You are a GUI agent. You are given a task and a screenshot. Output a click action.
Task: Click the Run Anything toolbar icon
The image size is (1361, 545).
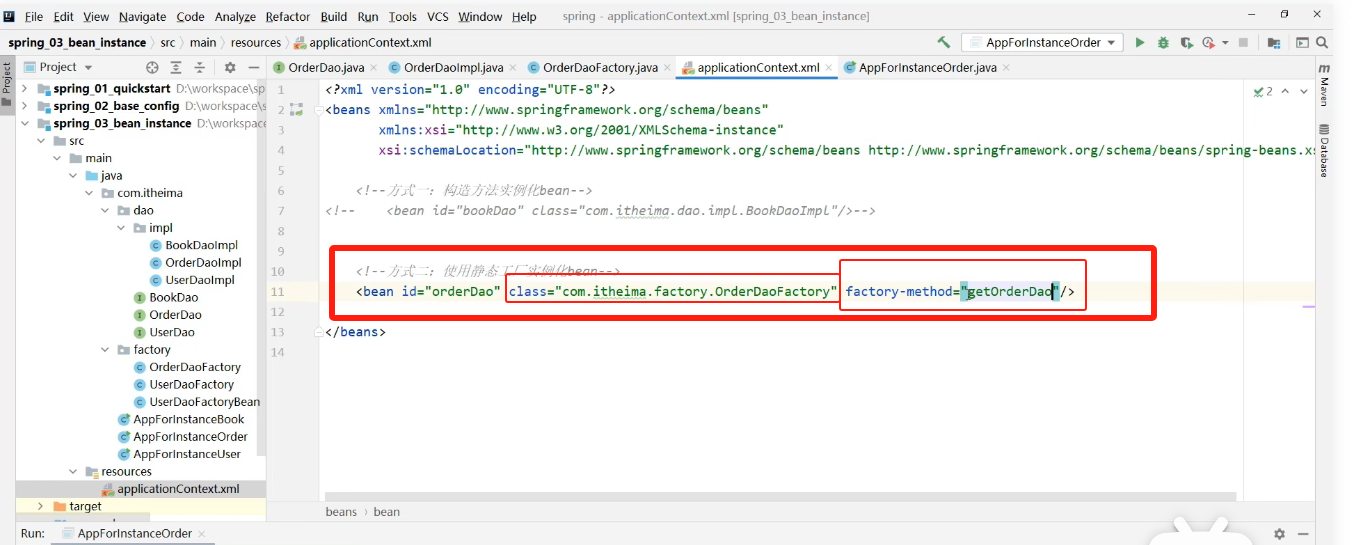point(1302,43)
